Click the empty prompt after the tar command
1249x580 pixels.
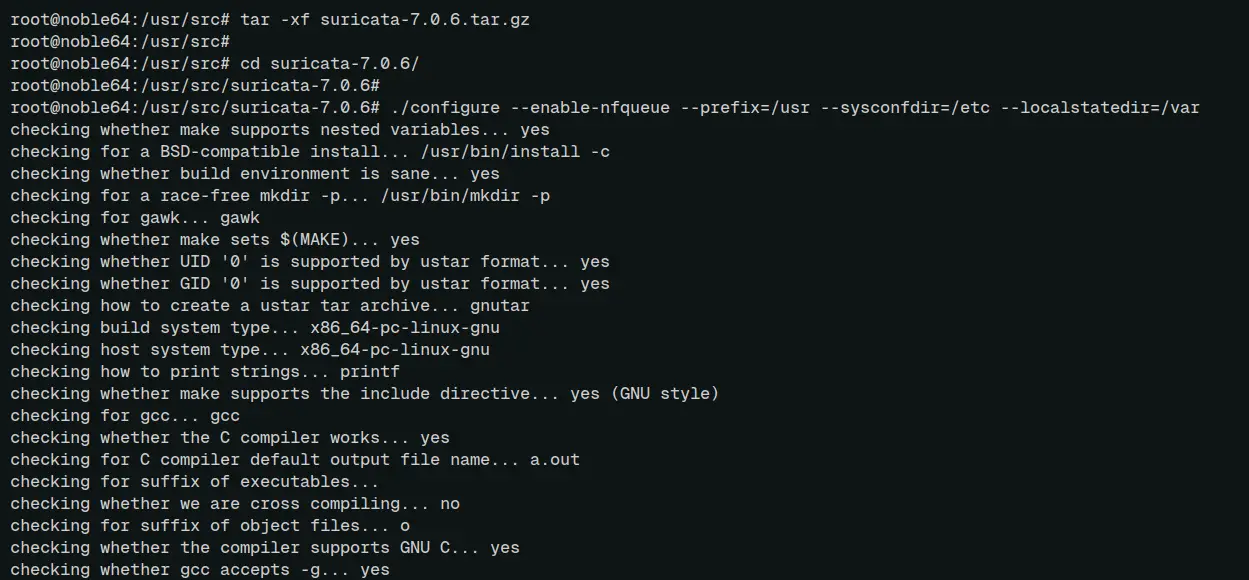click(120, 42)
